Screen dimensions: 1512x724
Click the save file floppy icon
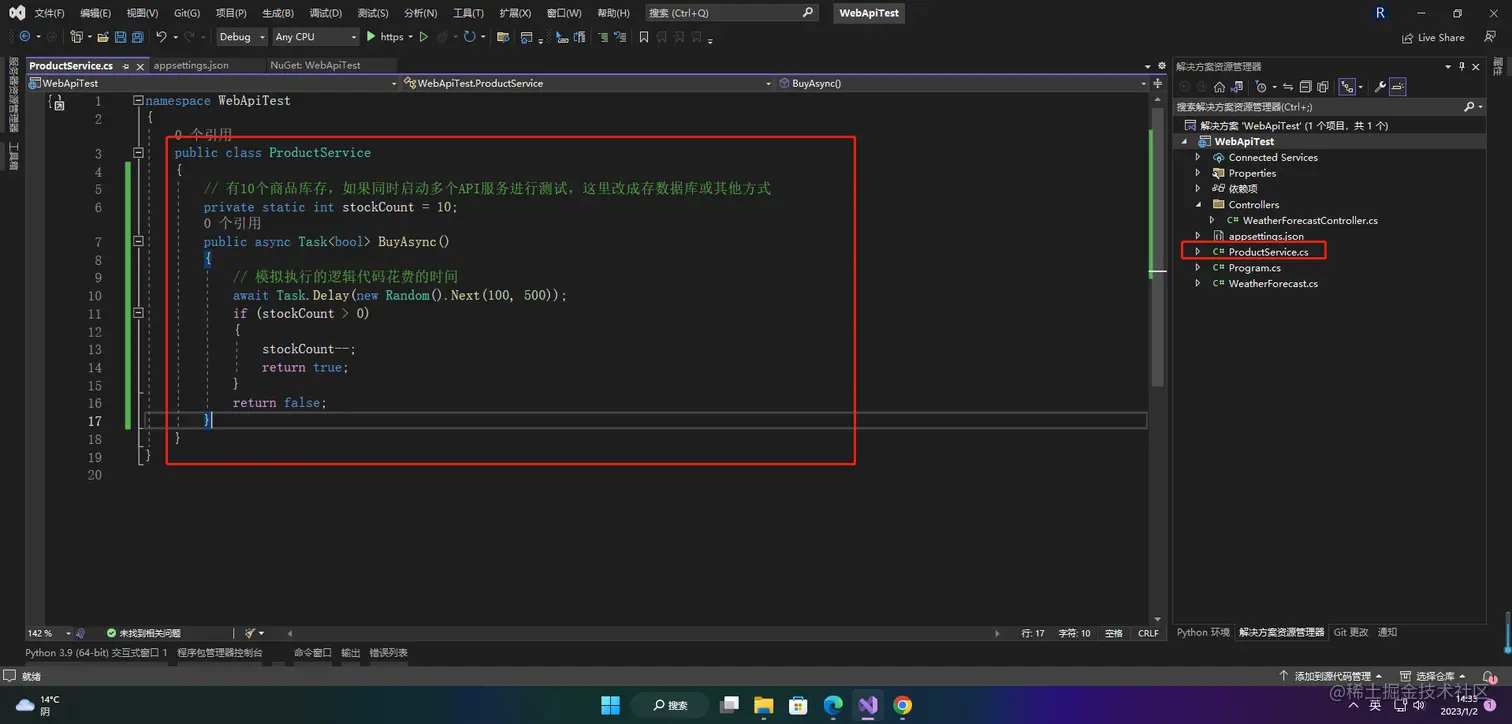(x=120, y=36)
